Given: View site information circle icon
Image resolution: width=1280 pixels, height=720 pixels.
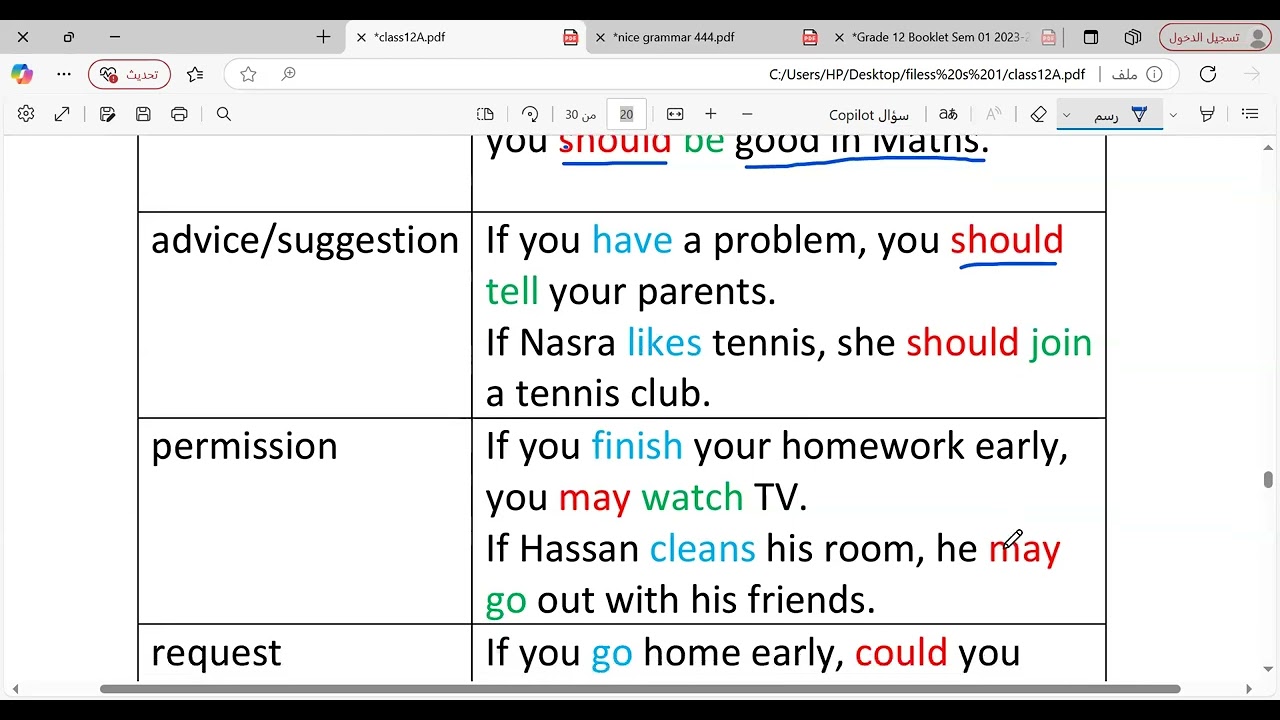Looking at the screenshot, I should [x=1154, y=74].
